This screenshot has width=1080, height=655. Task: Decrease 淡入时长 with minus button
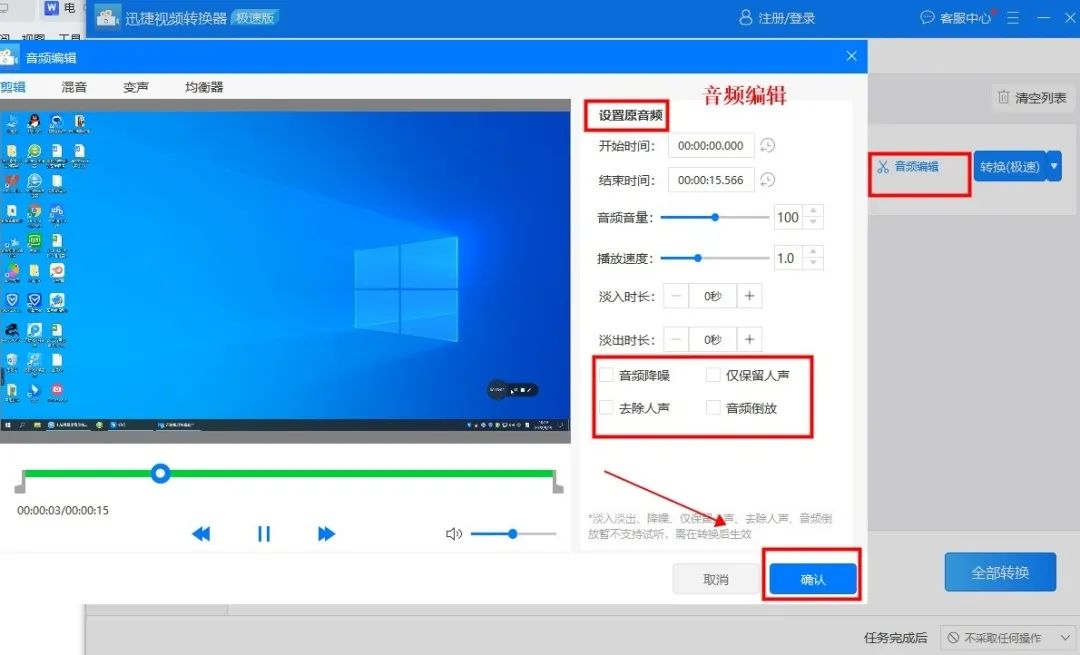[x=676, y=296]
